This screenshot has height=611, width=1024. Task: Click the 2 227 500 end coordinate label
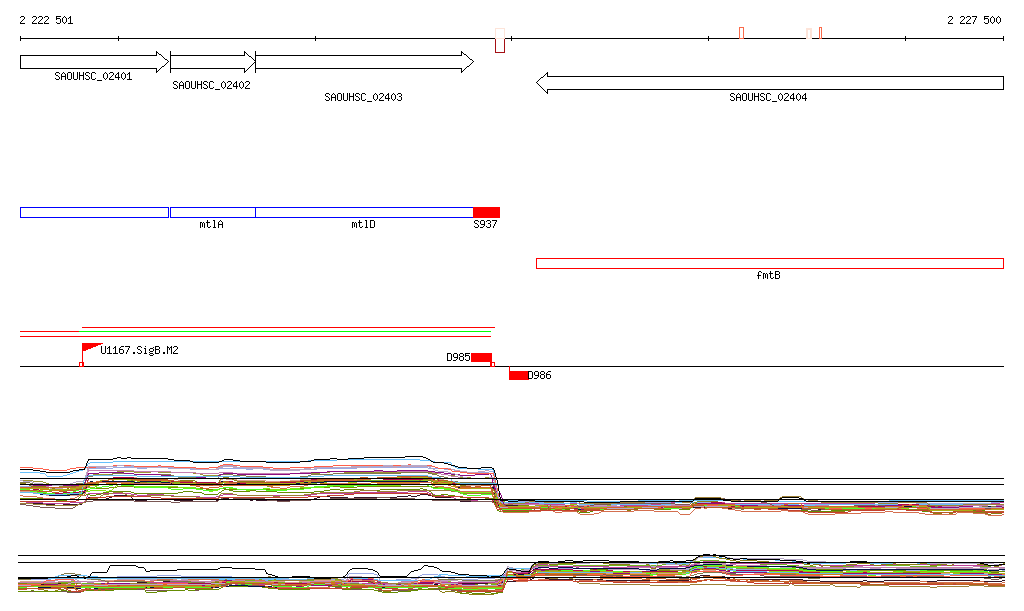point(974,20)
